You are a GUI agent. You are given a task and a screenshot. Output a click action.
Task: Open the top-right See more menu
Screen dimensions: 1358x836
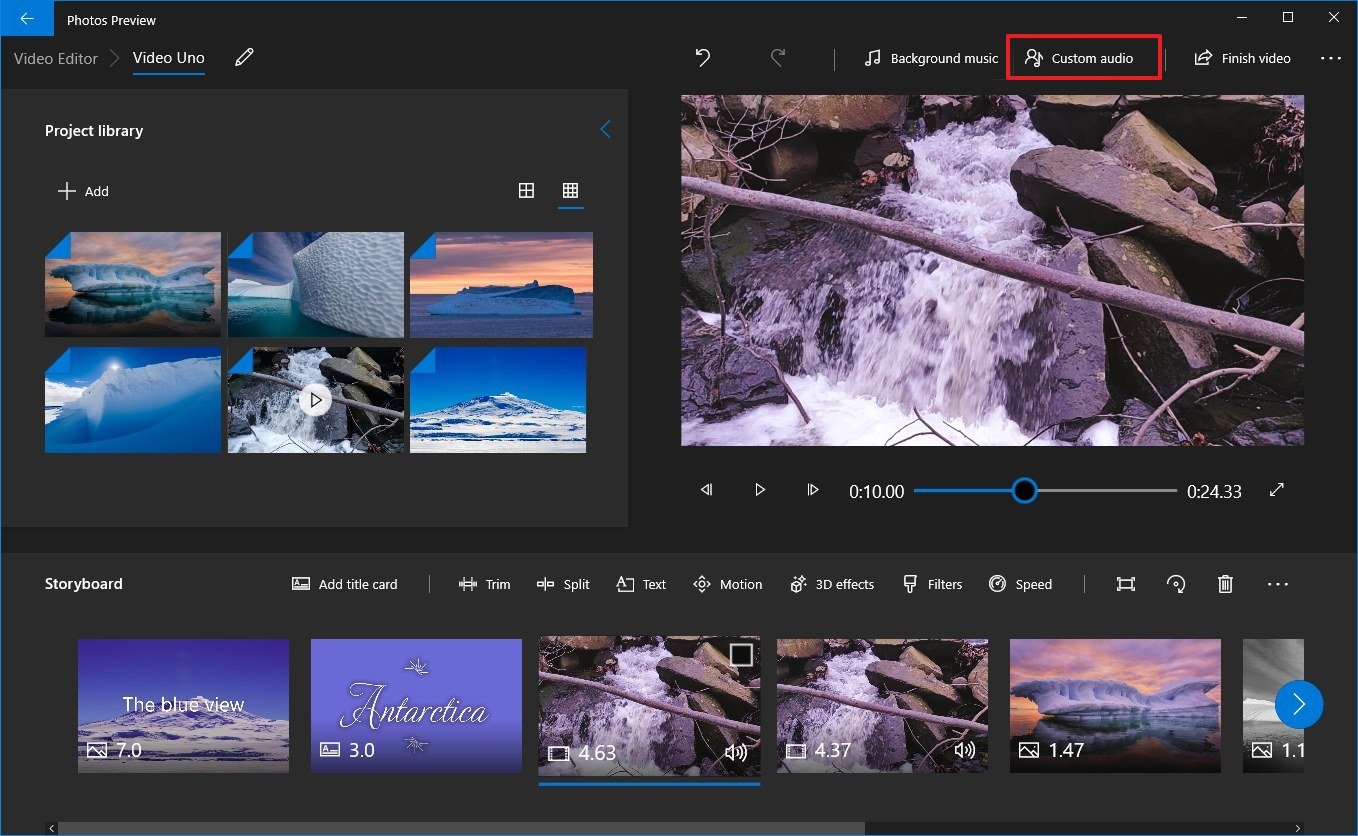coord(1330,58)
